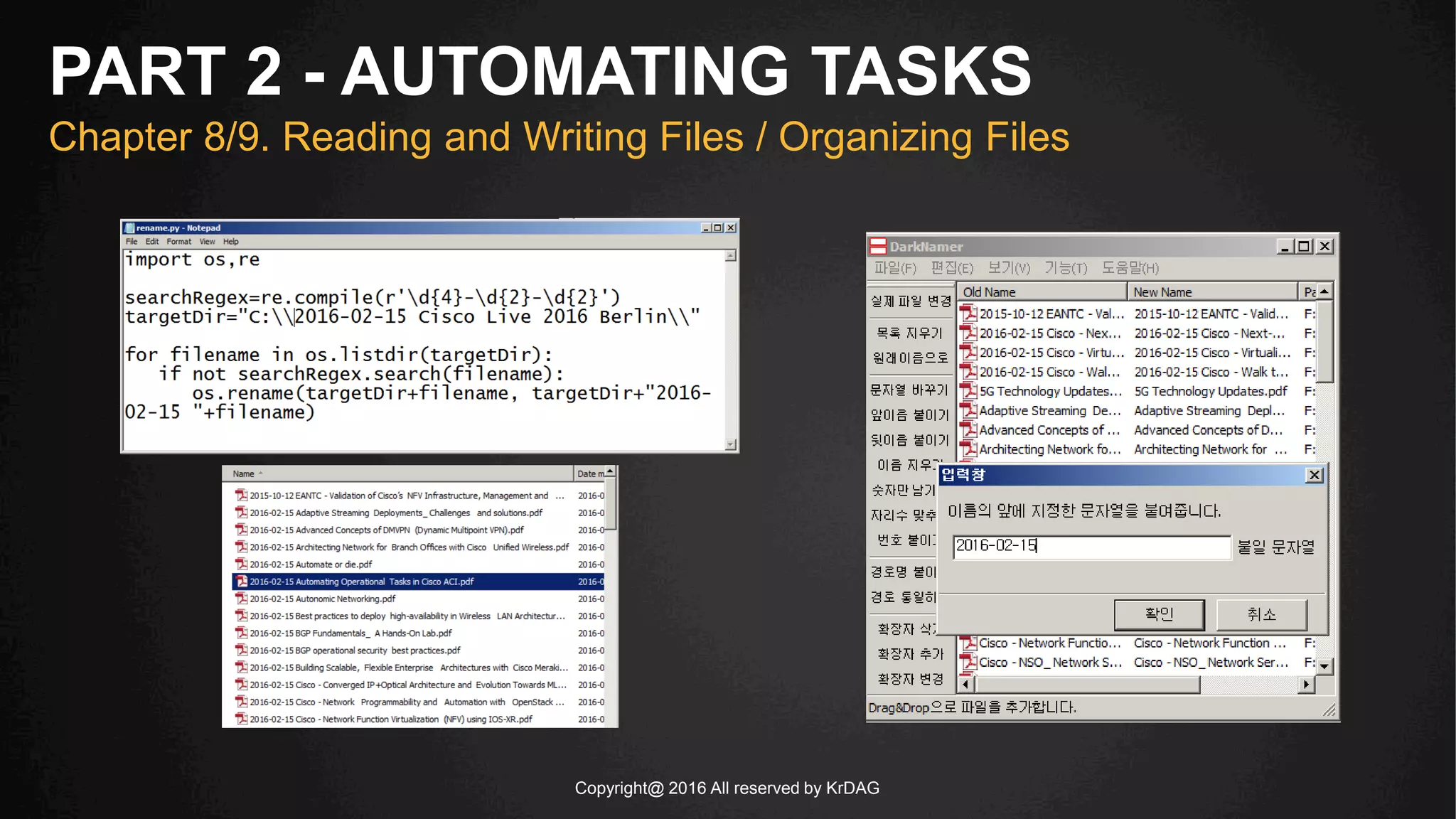Image resolution: width=1456 pixels, height=819 pixels.
Task: Close the 입력창 input dialog
Action: point(1315,475)
